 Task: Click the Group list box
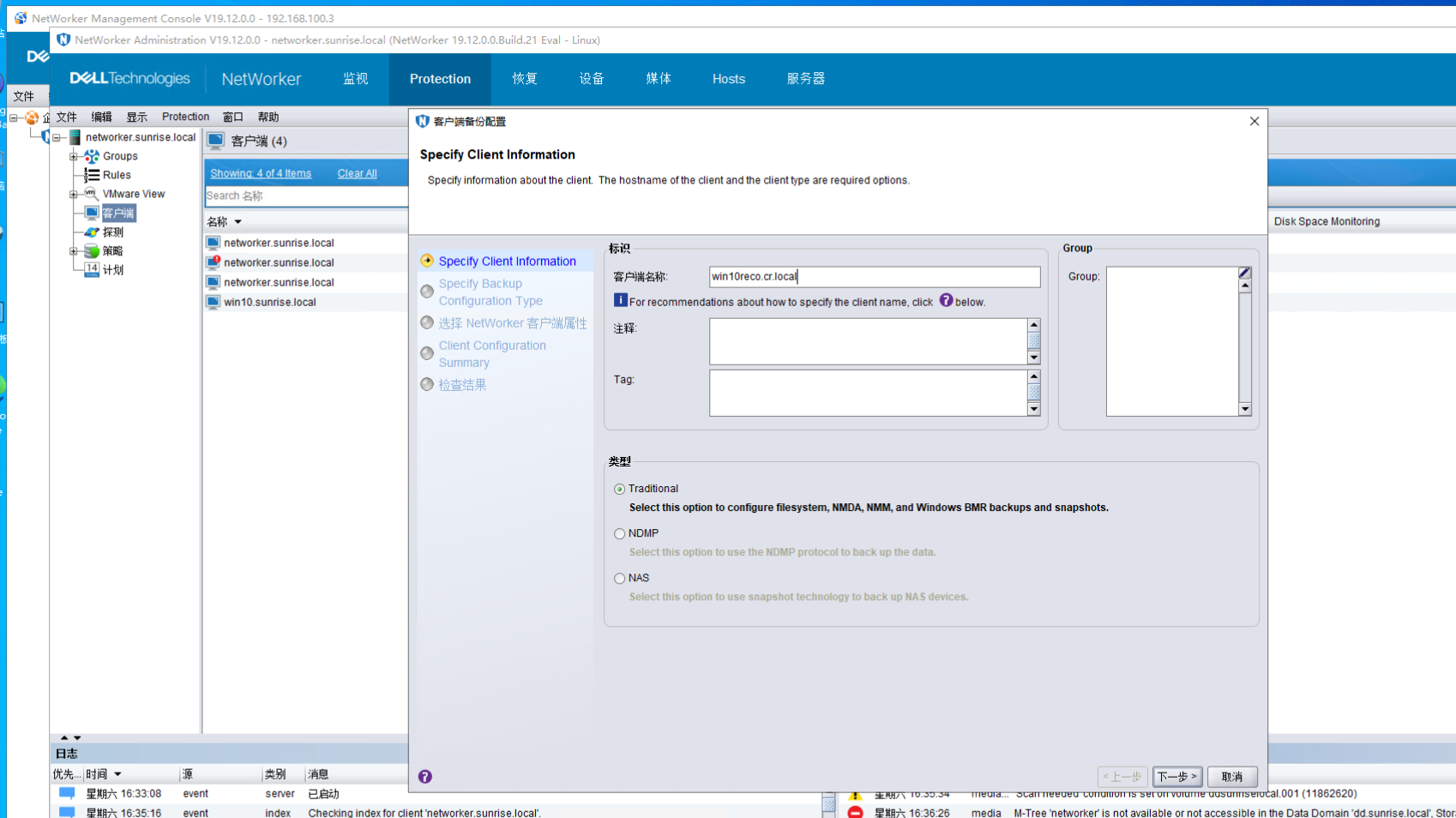[x=1172, y=341]
